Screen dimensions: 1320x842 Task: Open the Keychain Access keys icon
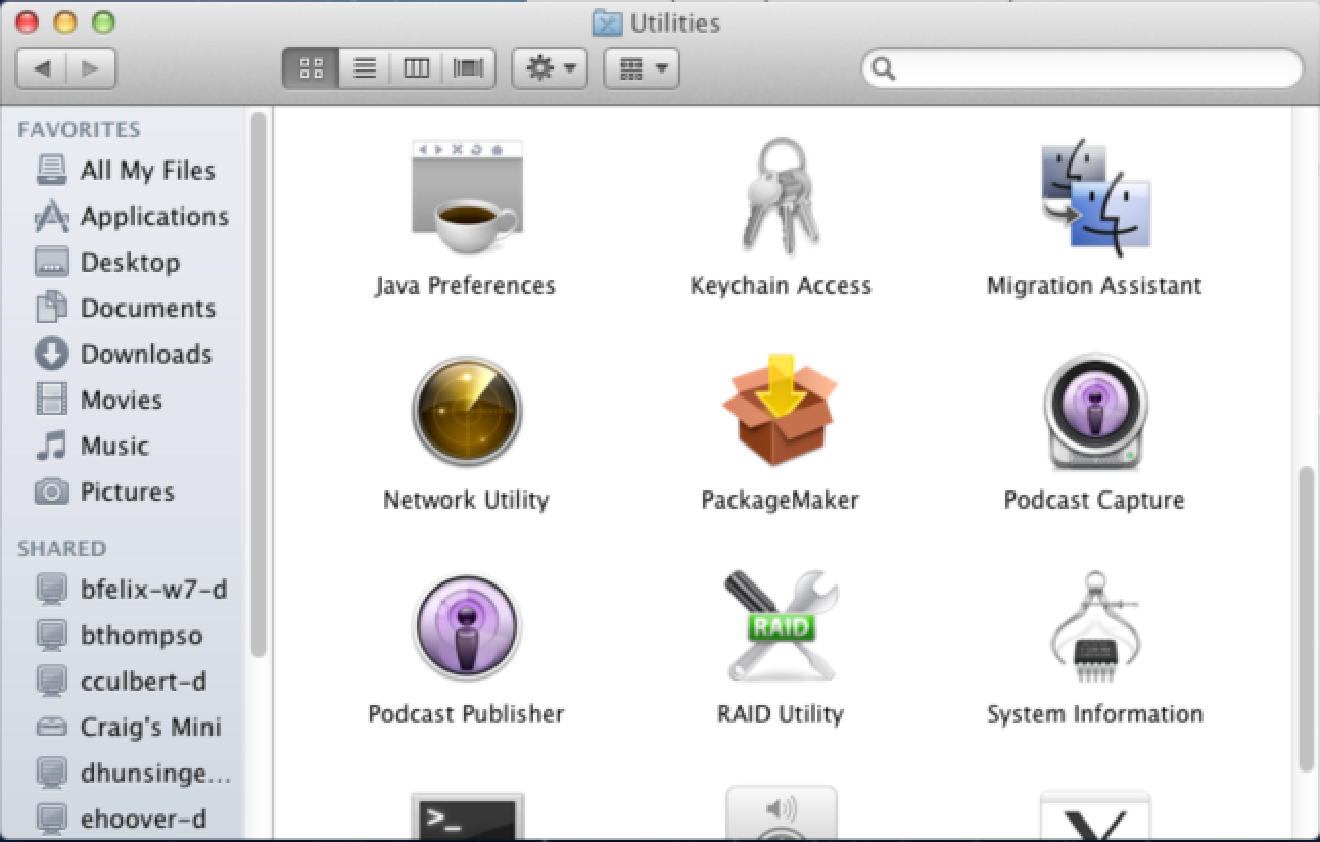click(x=780, y=195)
